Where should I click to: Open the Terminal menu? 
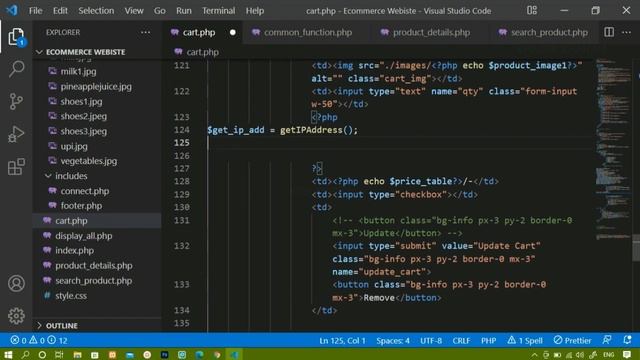click(x=218, y=11)
